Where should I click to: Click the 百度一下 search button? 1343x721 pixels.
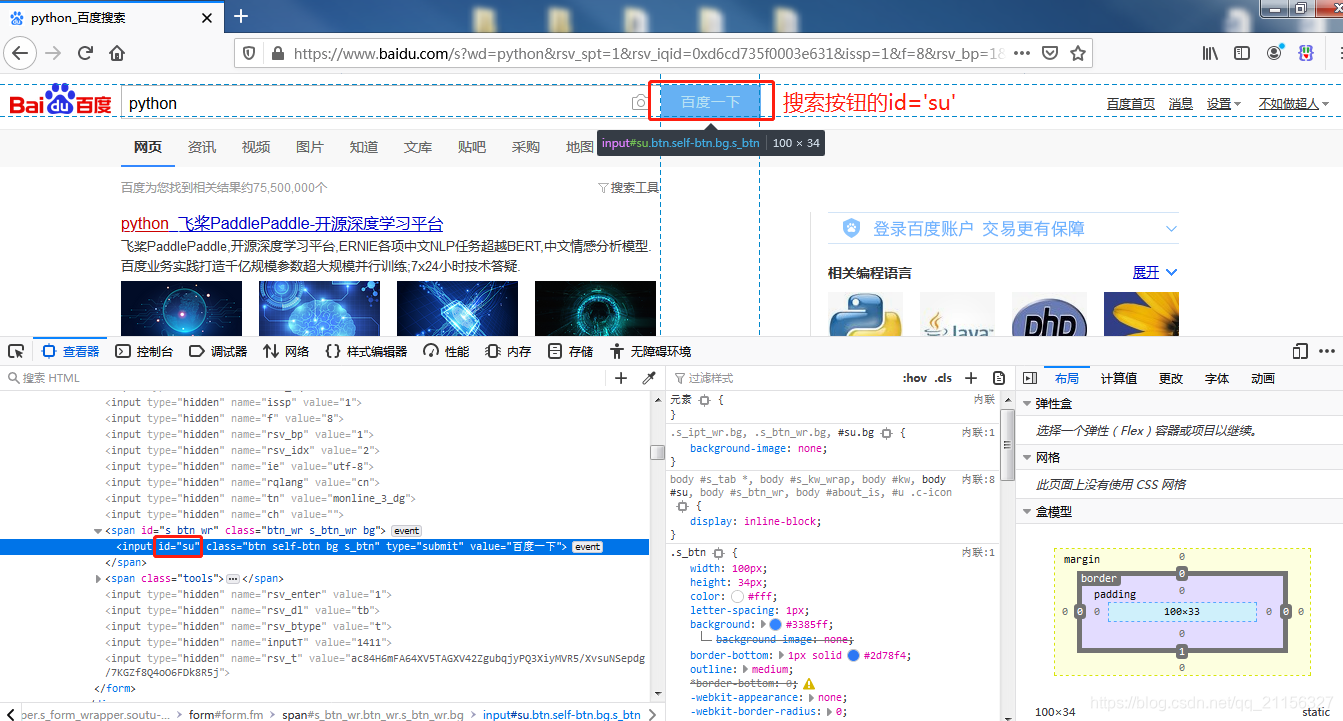click(710, 102)
